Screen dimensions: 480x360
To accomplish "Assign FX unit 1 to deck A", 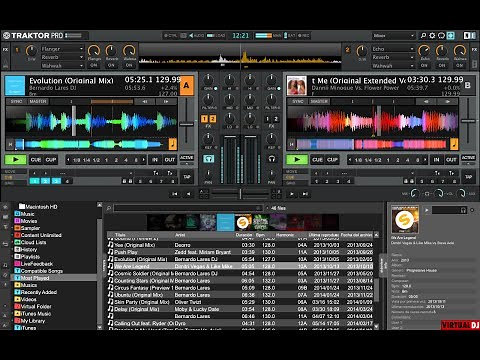I will click(204, 119).
